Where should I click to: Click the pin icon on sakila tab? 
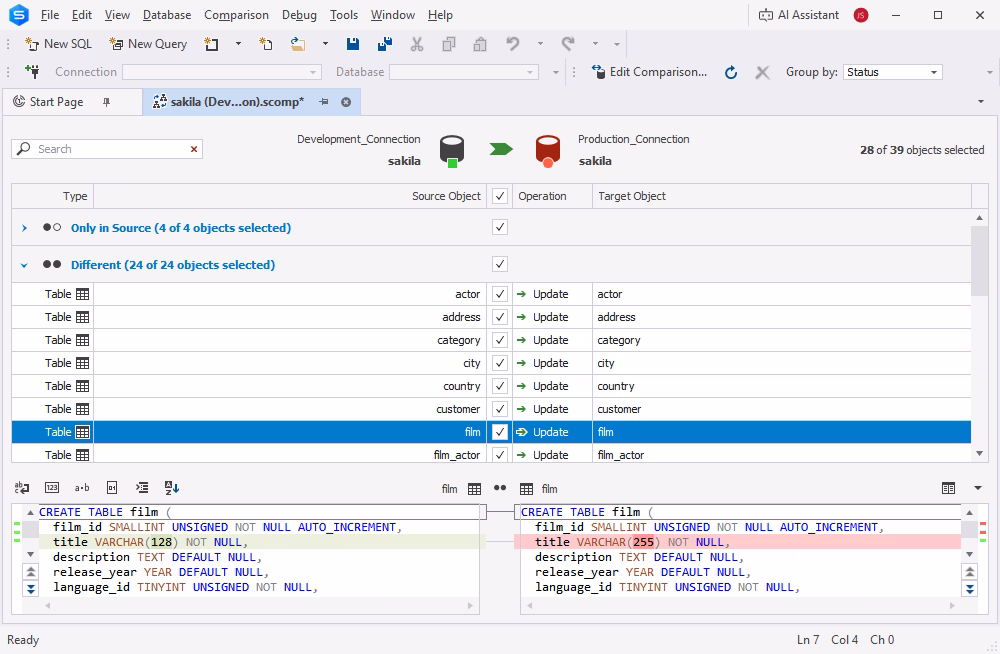pyautogui.click(x=324, y=102)
